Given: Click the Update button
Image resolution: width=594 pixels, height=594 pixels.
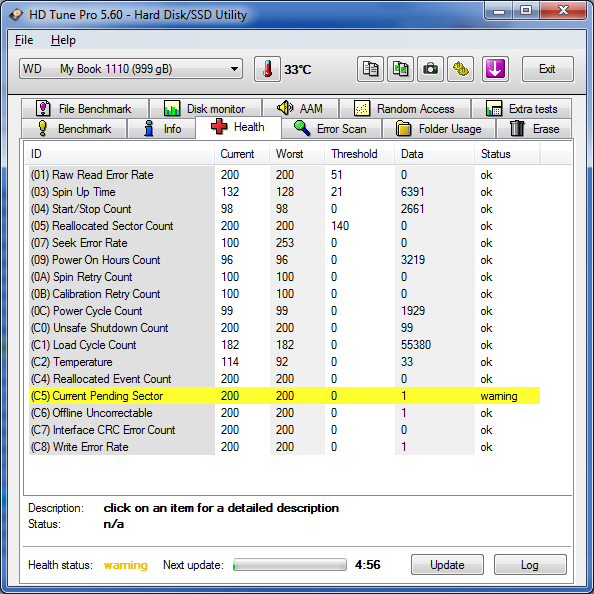Looking at the screenshot, I should (x=447, y=565).
